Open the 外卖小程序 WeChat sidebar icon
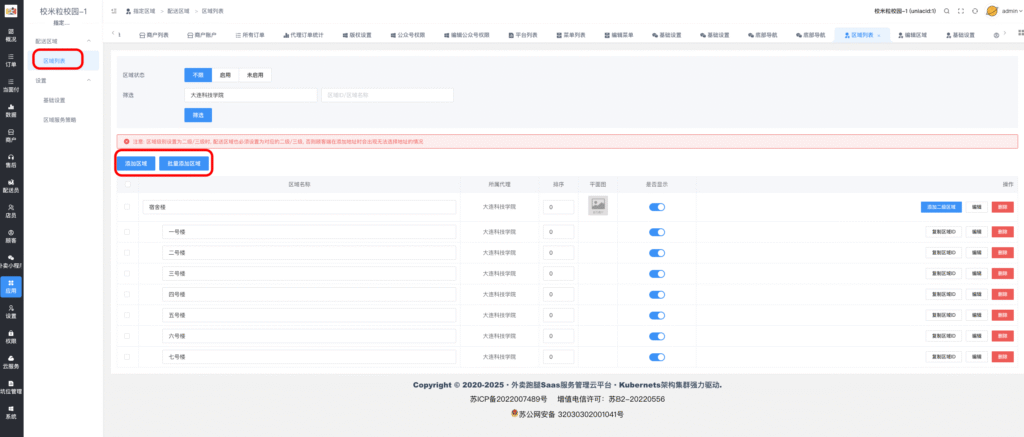Screen dimensions: 1024x437 (11, 261)
